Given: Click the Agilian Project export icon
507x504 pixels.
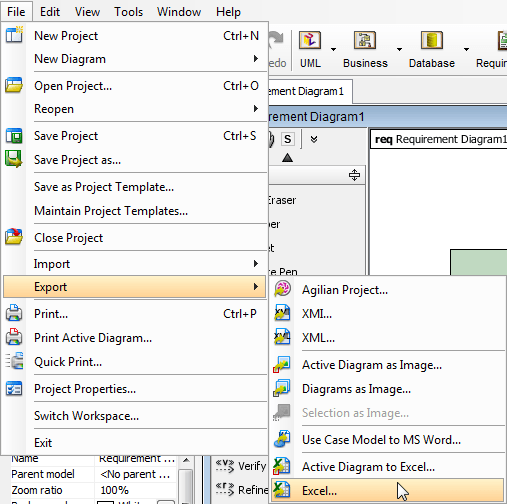Looking at the screenshot, I should (282, 289).
